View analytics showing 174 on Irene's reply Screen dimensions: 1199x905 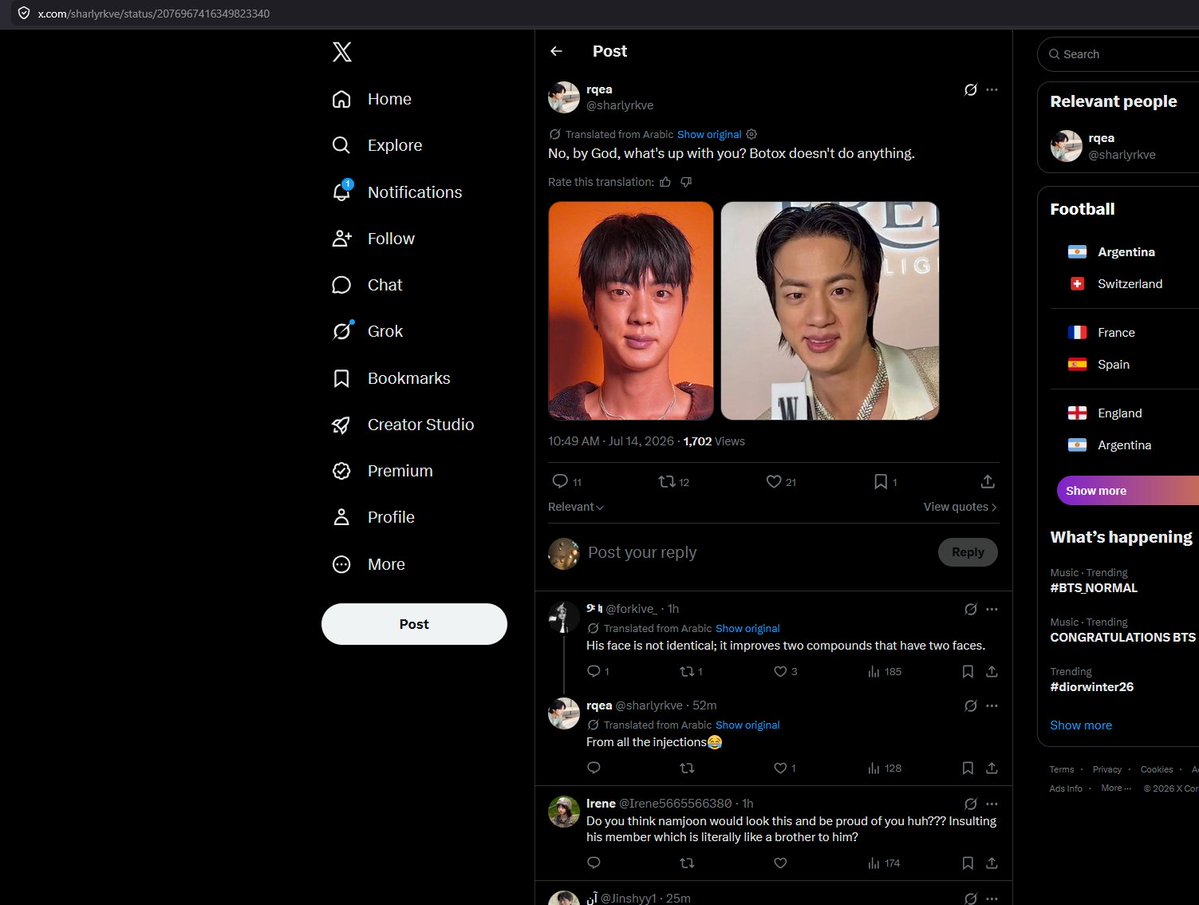(884, 863)
